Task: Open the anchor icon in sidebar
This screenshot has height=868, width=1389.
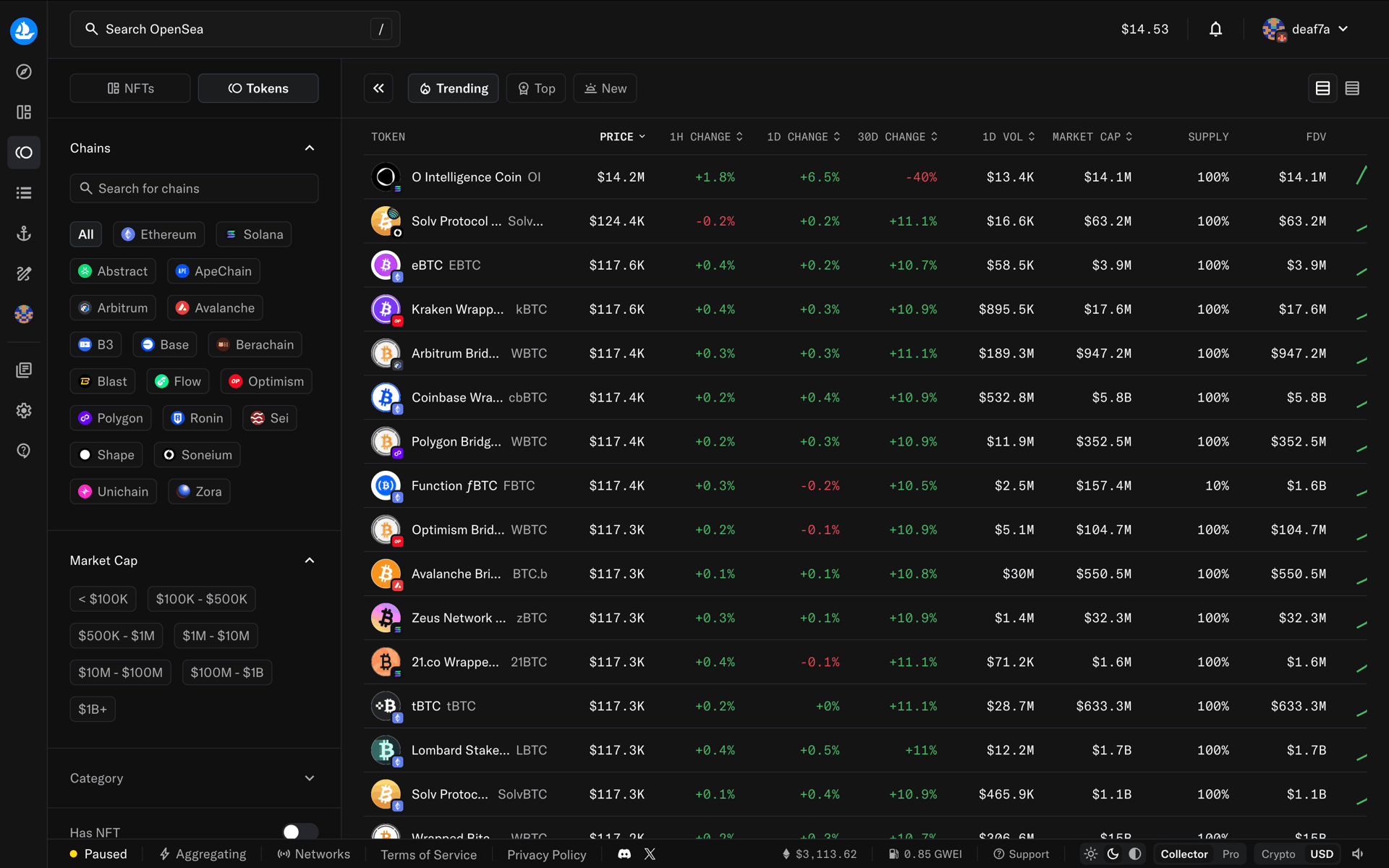Action: 24,234
